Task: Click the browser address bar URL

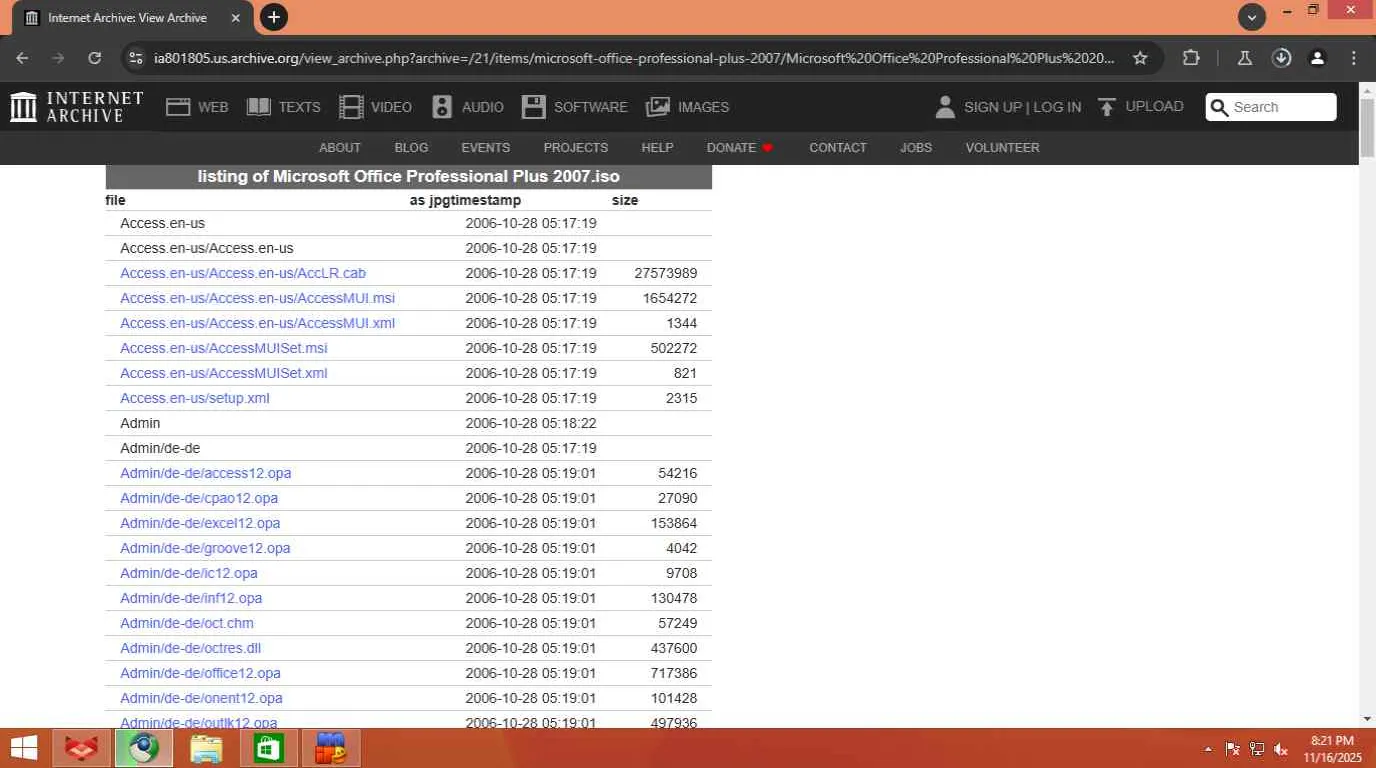Action: click(634, 58)
